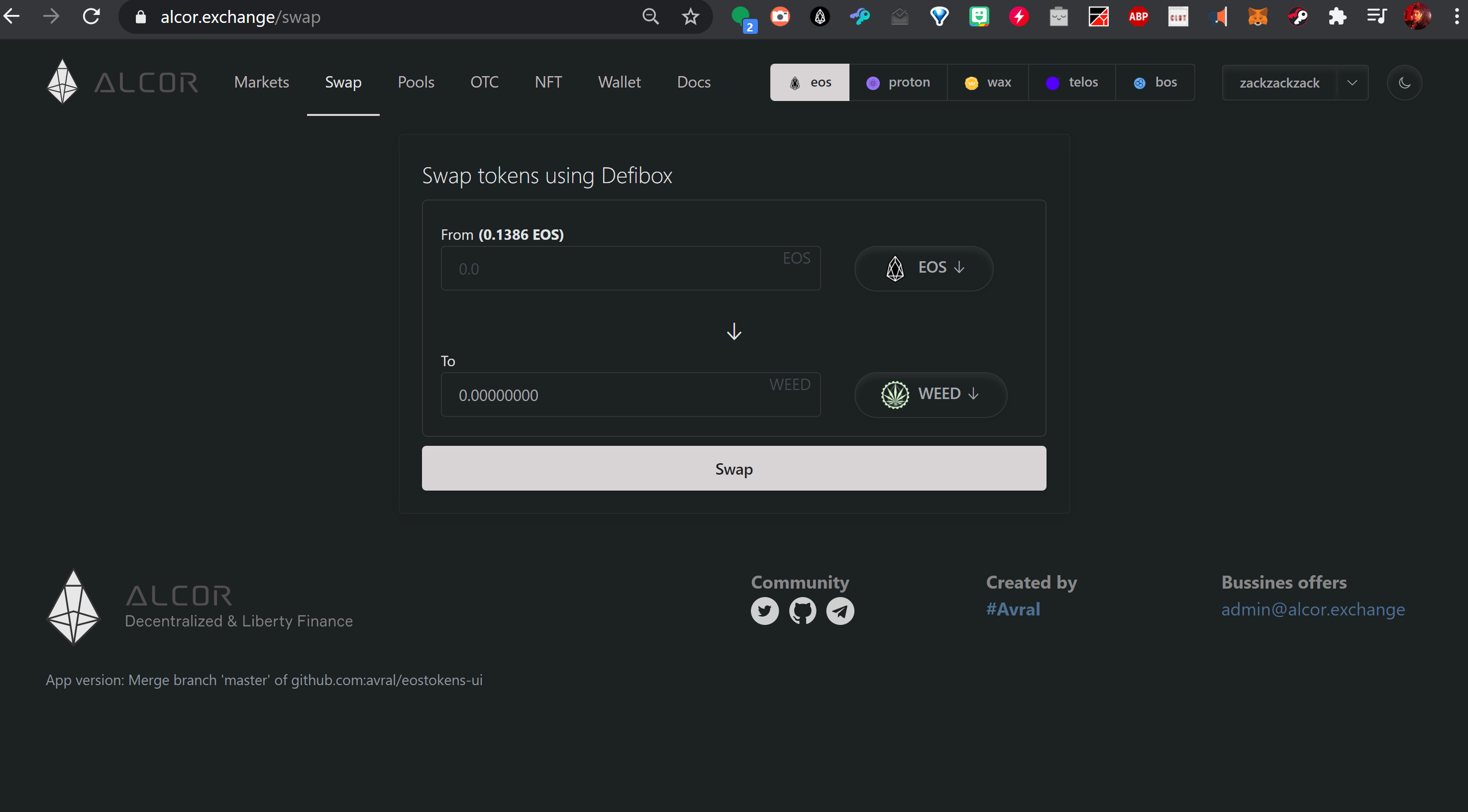Go forward in browser history
1468x812 pixels.
click(x=51, y=16)
